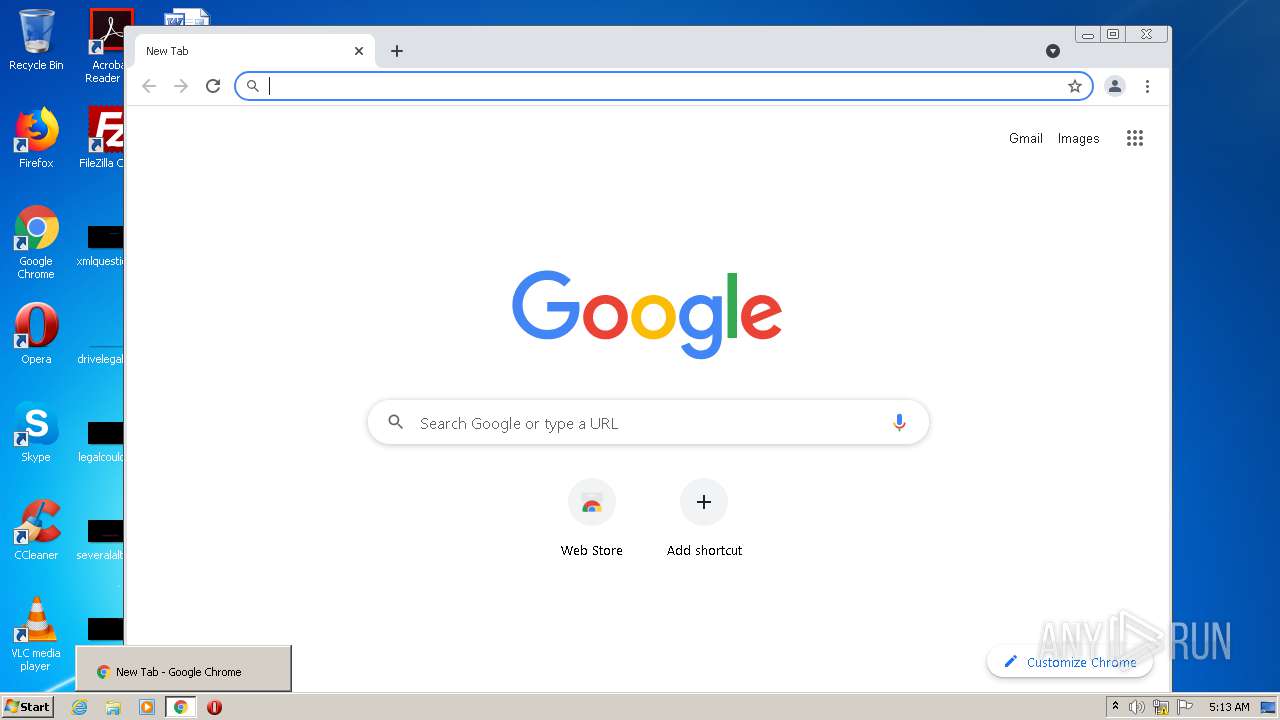
Task: Select the Acrobat Reader desktop icon
Action: point(106,46)
